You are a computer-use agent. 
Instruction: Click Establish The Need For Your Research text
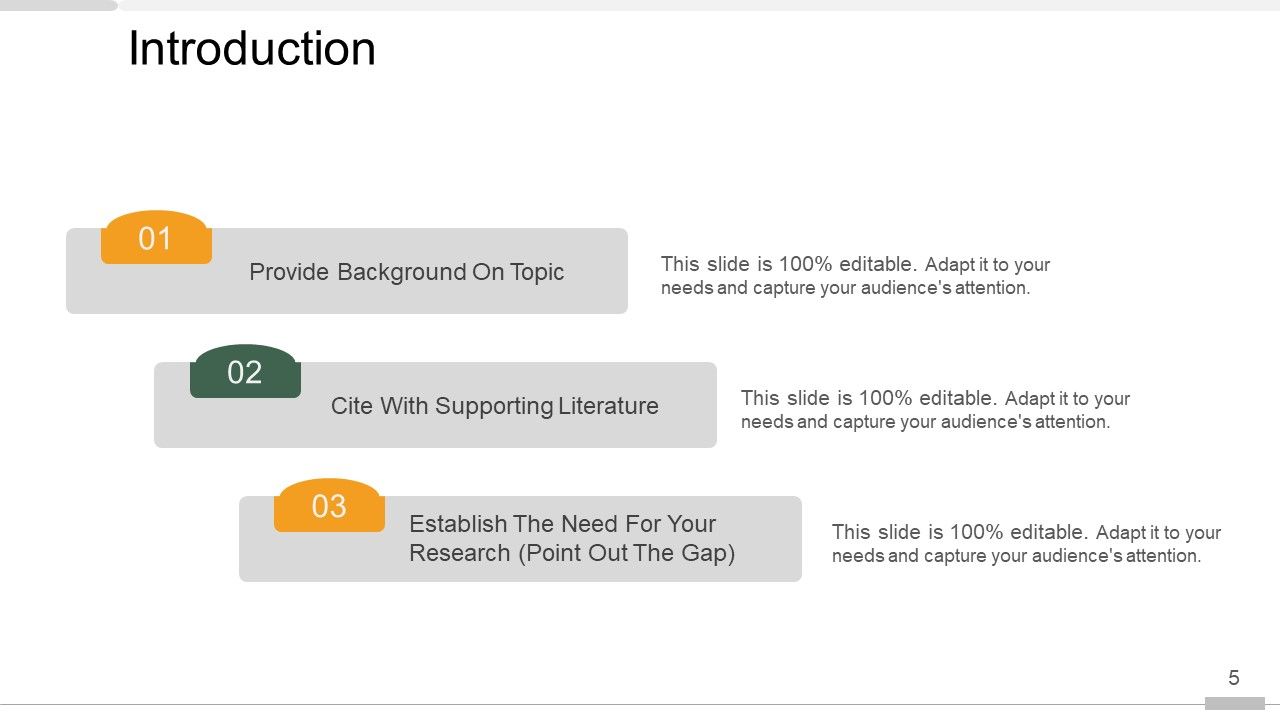[x=562, y=524]
